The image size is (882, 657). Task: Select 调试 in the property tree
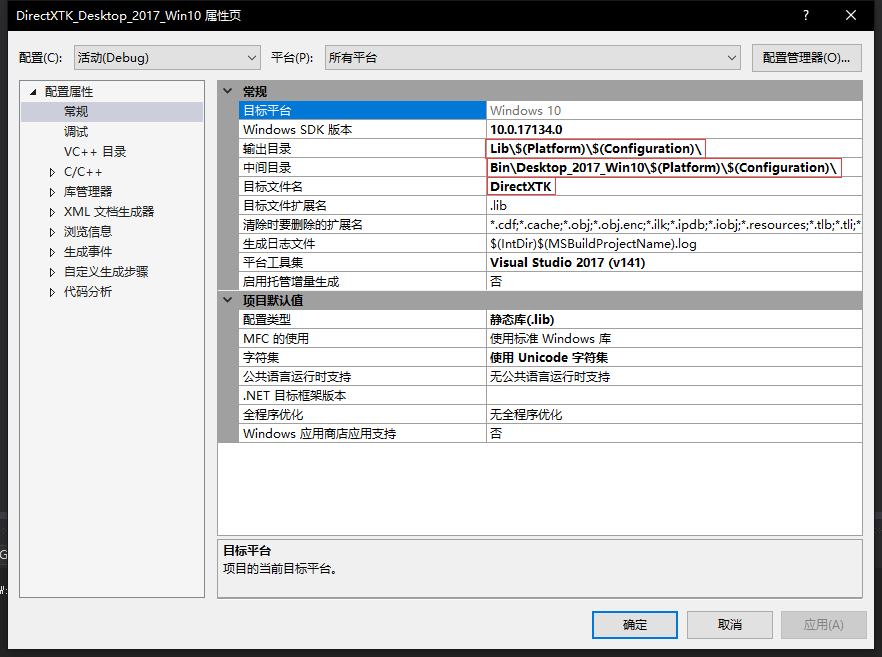76,132
